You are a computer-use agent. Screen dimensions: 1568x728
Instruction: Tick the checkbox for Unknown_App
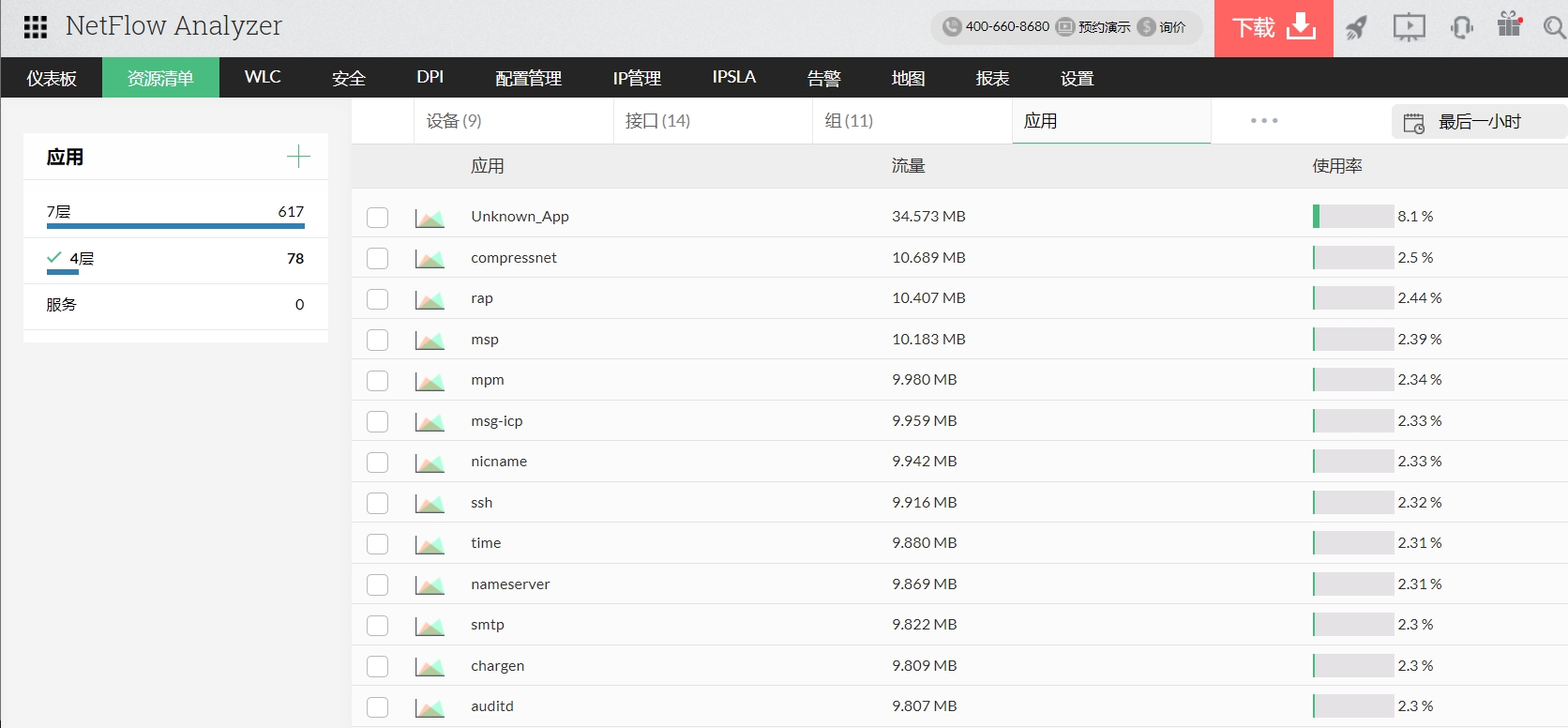tap(377, 218)
